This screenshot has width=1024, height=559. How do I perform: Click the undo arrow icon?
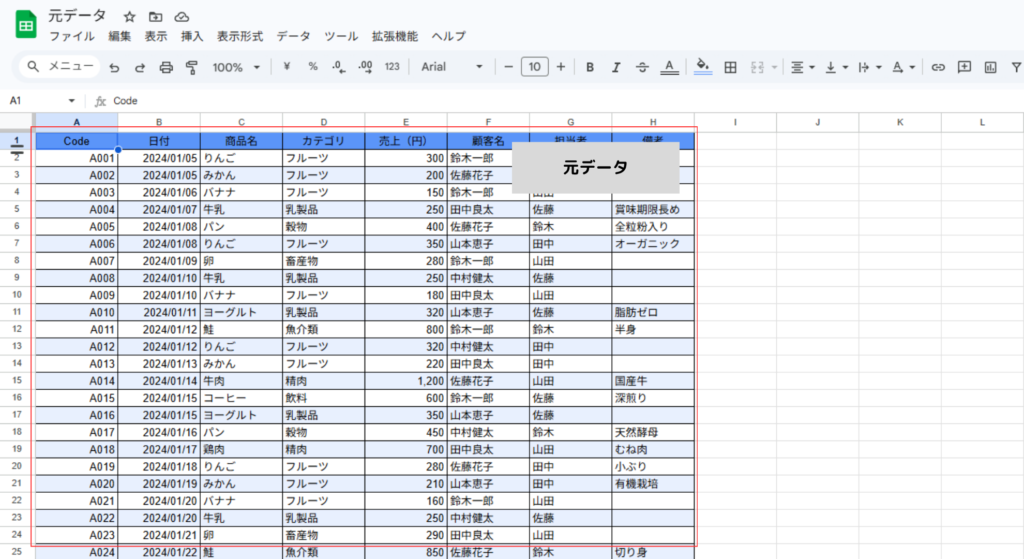pos(114,67)
